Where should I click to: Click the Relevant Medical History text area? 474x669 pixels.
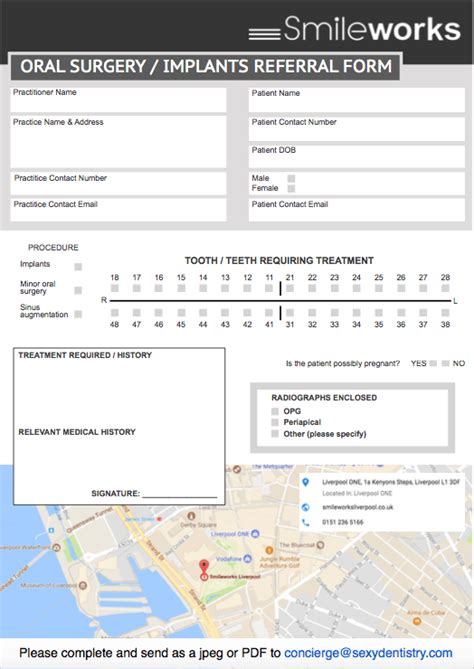(119, 462)
